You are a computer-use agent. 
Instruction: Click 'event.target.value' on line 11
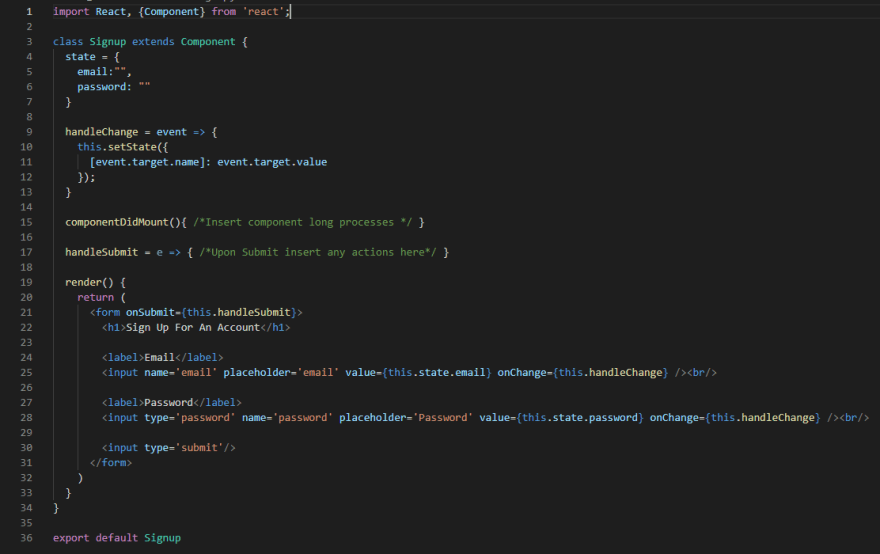click(272, 162)
